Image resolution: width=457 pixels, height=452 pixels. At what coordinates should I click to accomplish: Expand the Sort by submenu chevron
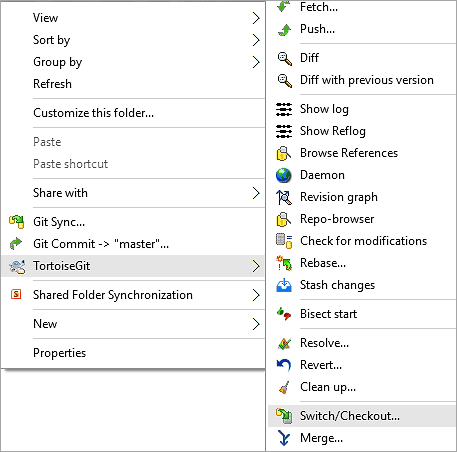(x=256, y=40)
